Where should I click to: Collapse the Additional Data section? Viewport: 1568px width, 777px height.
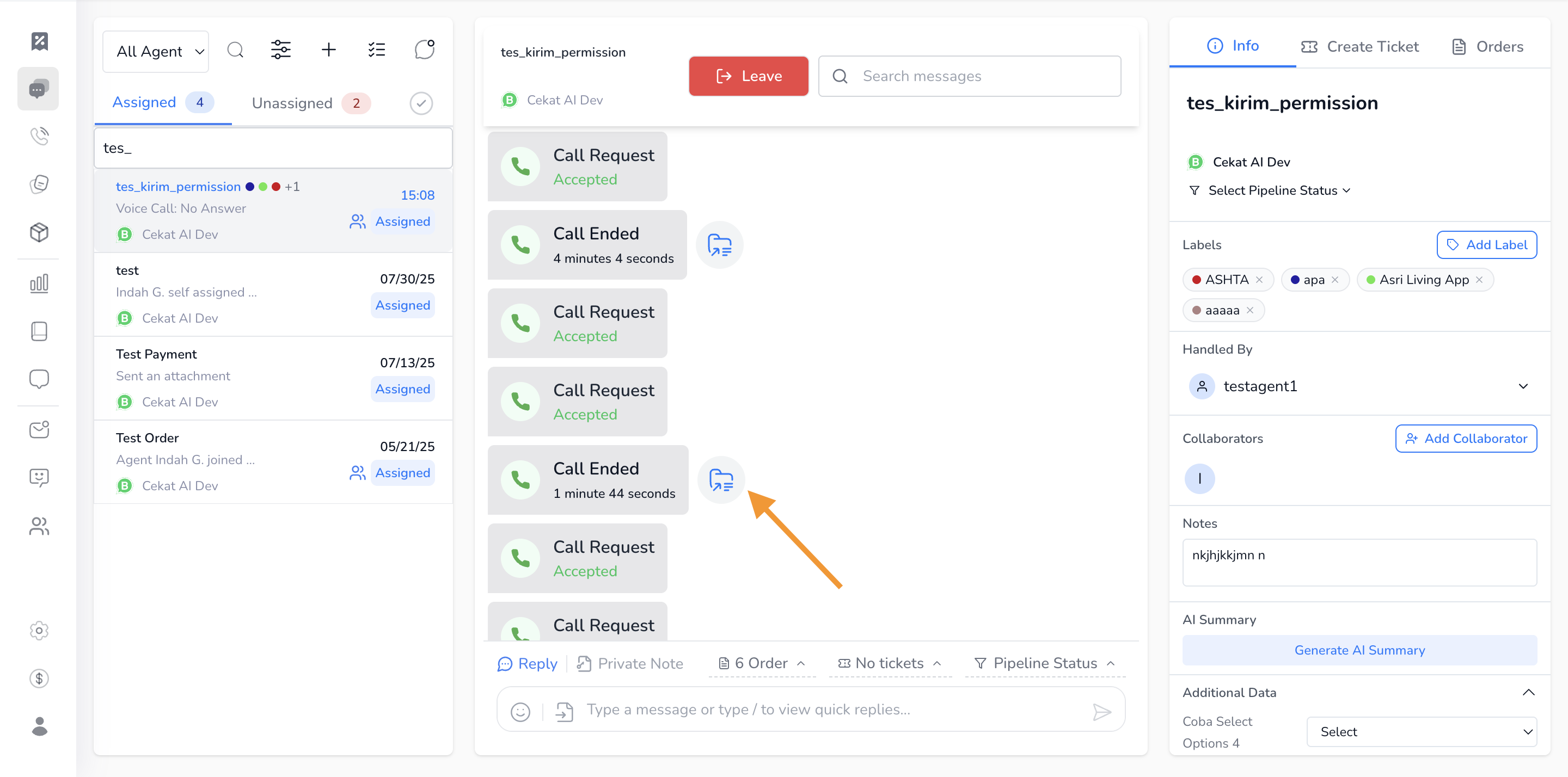point(1528,693)
